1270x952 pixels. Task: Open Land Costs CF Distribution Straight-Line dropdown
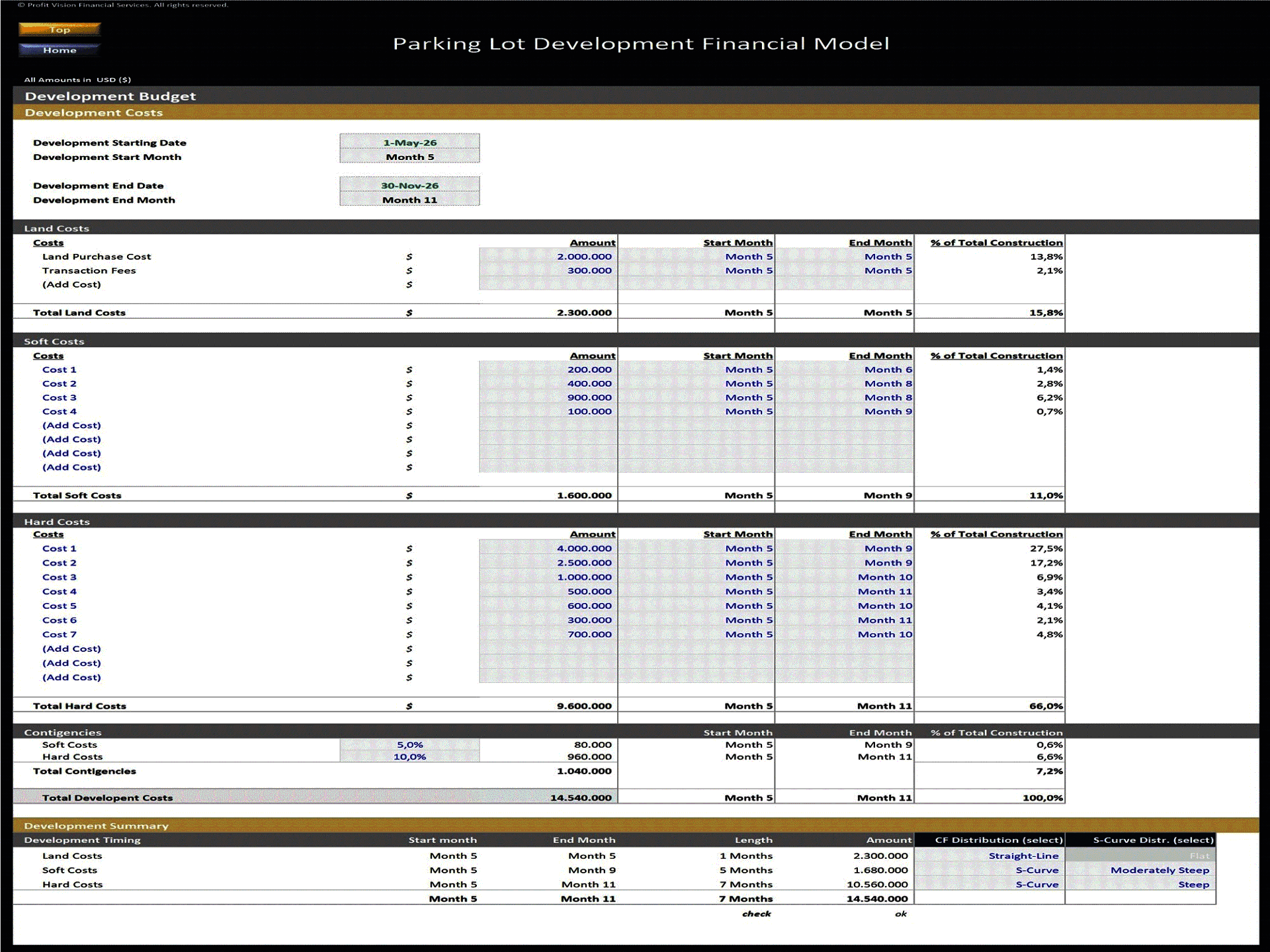pyautogui.click(x=990, y=855)
